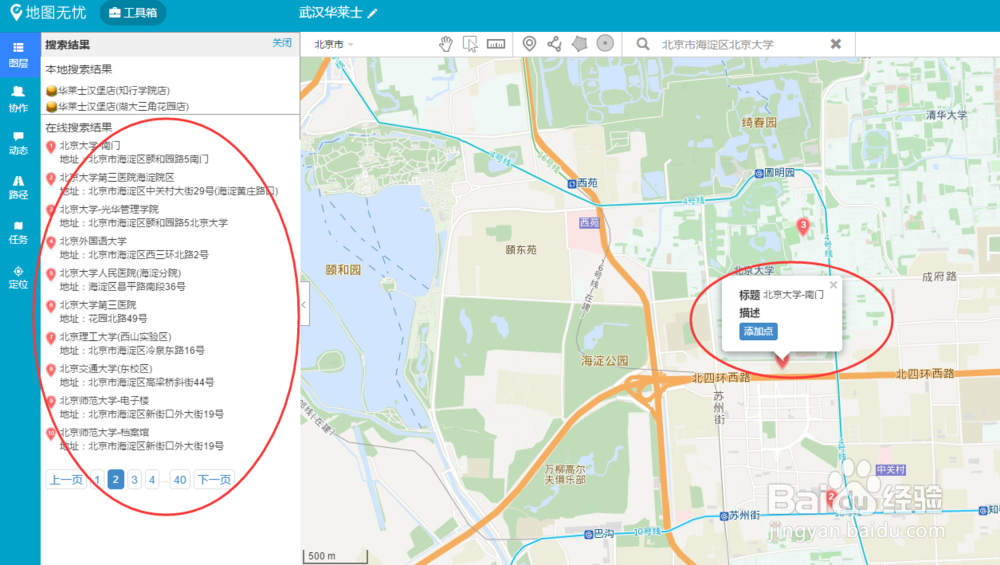Click the 海淀公园 map label
Image resolution: width=1000 pixels, height=565 pixels.
coord(605,361)
